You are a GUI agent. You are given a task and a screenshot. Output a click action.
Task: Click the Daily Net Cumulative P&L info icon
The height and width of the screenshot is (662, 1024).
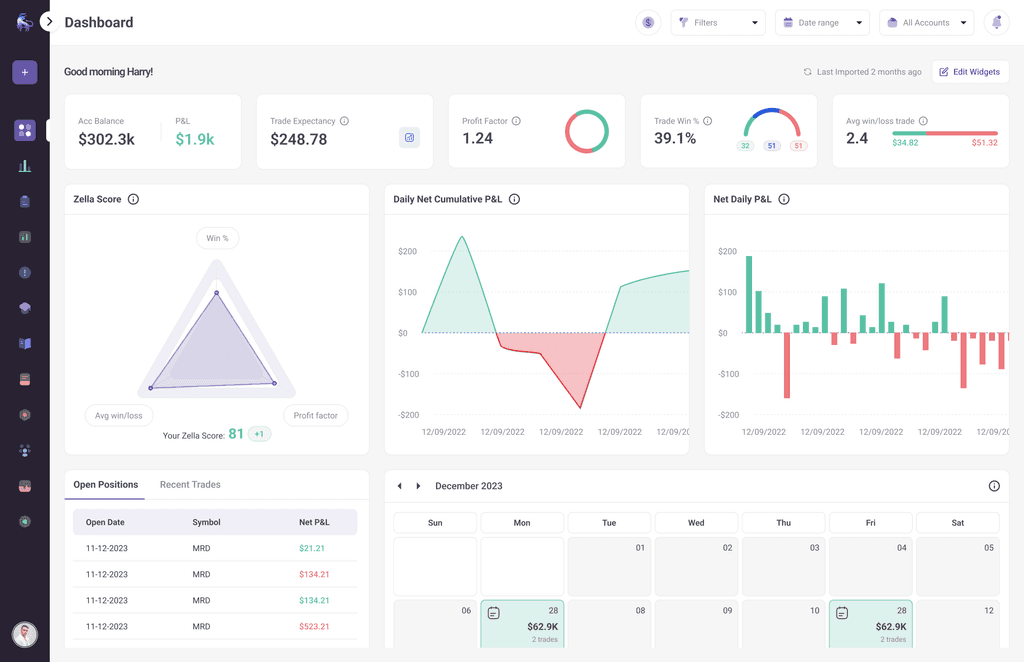(x=515, y=199)
